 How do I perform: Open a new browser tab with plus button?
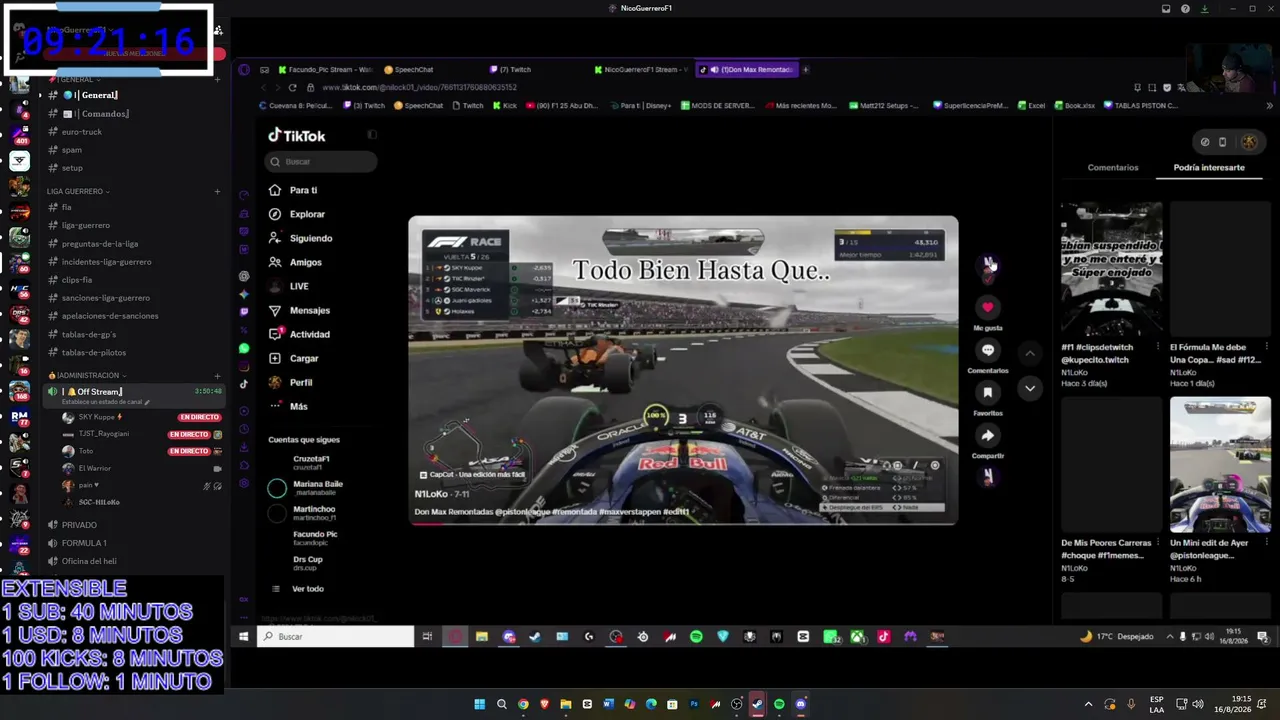805,70
